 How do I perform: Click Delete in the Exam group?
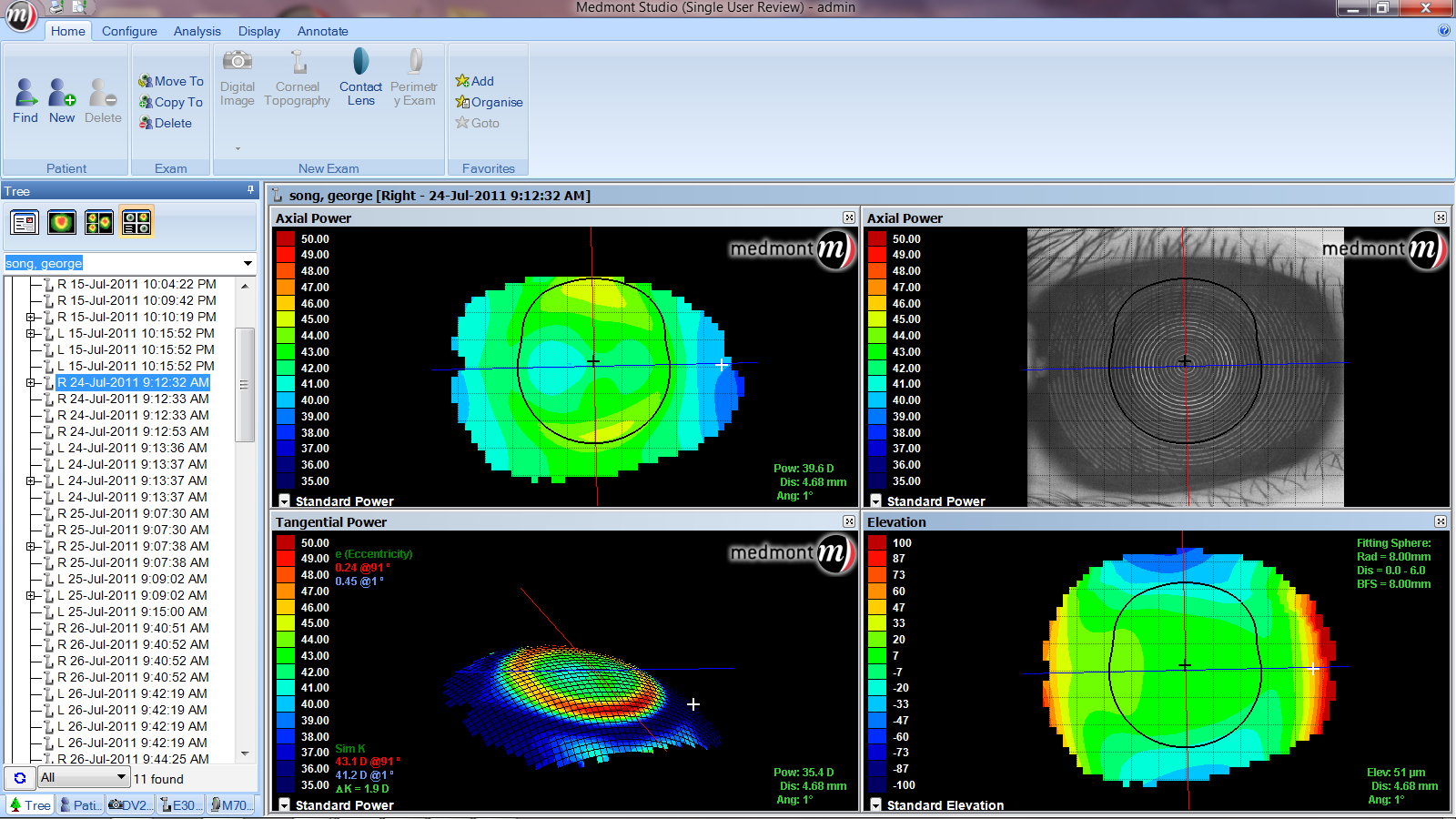[x=166, y=123]
